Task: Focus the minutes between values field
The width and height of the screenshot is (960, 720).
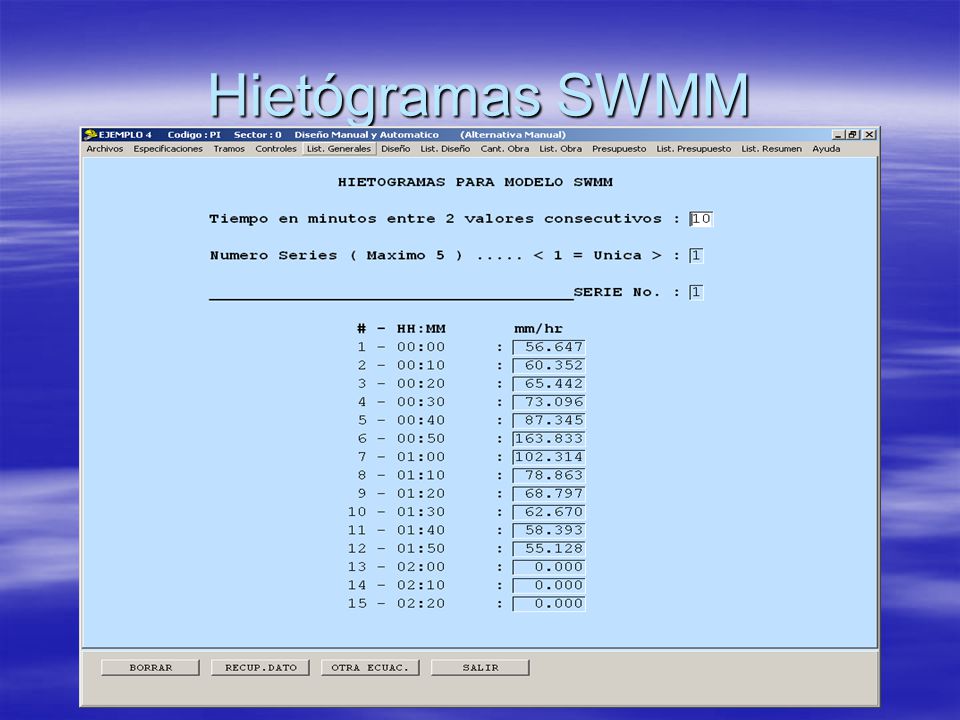Action: pyautogui.click(x=701, y=219)
